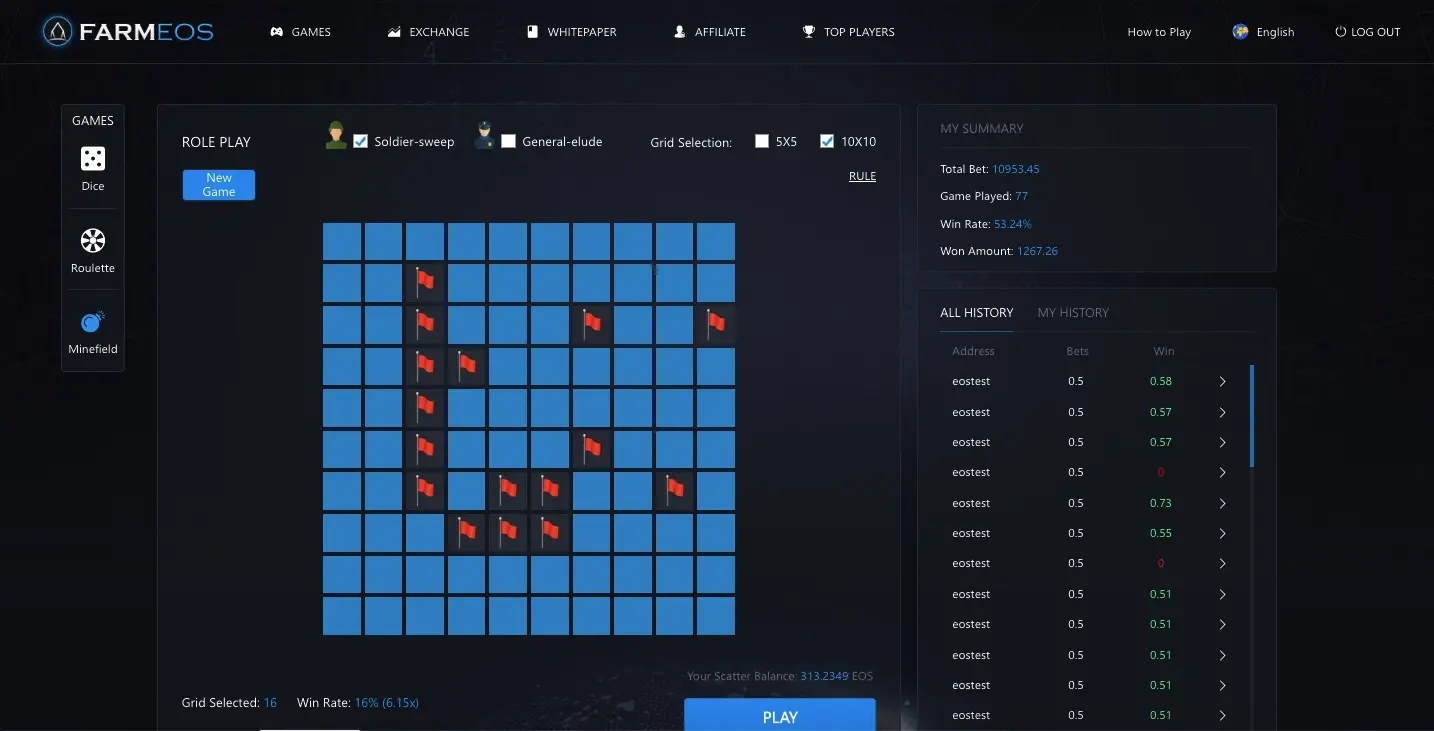
Task: Switch to the MY HISTORY tab
Action: [x=1073, y=313]
